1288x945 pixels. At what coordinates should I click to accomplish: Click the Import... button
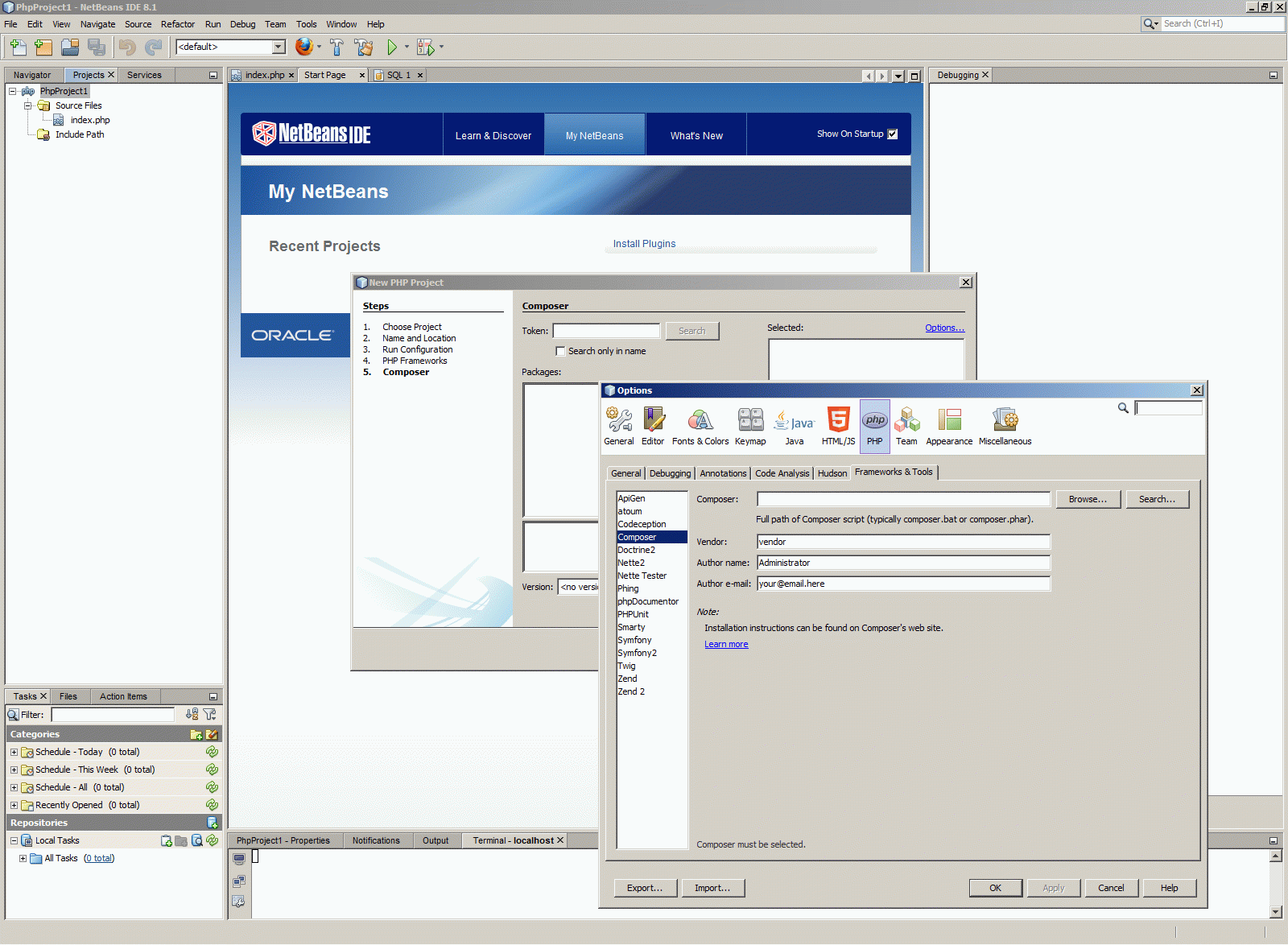click(712, 888)
